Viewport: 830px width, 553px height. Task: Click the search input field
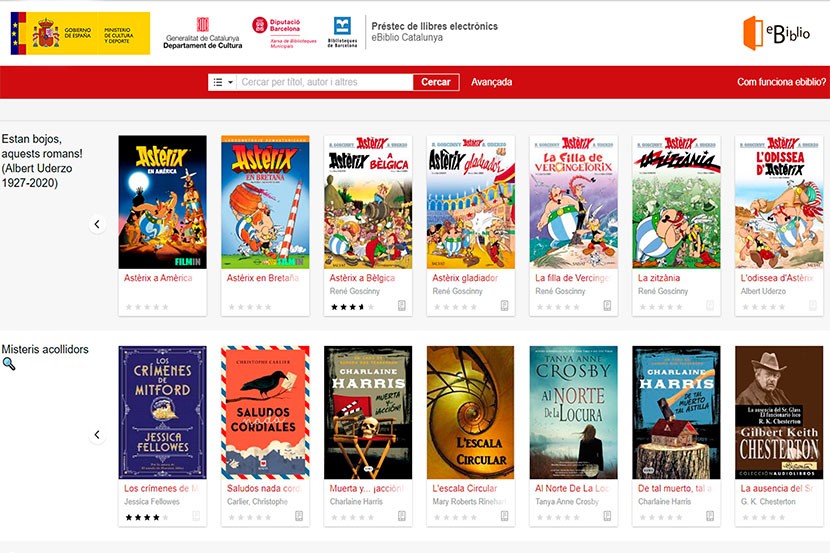324,82
